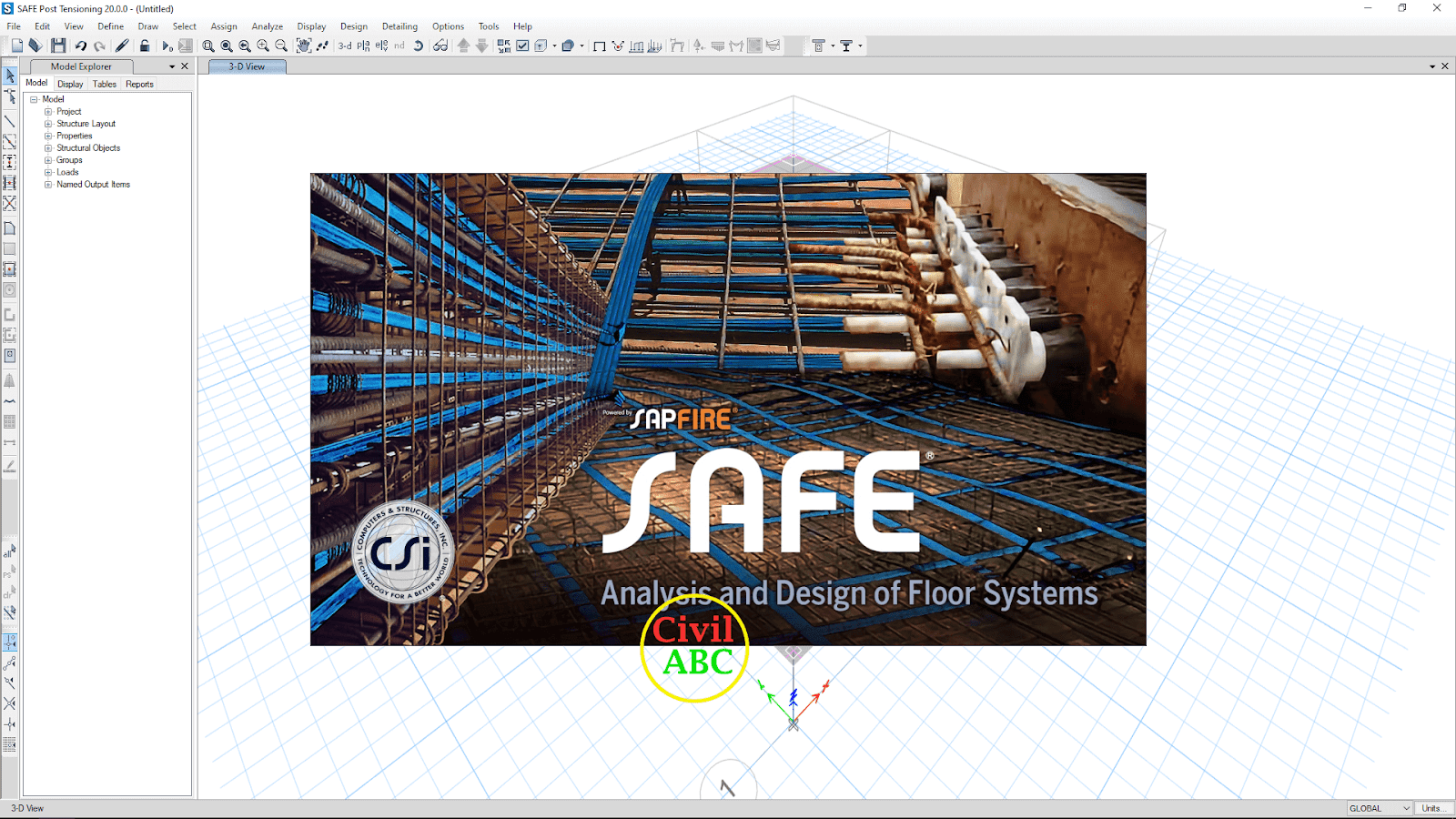
Task: Pick the reshape object tool
Action: pyautogui.click(x=10, y=96)
